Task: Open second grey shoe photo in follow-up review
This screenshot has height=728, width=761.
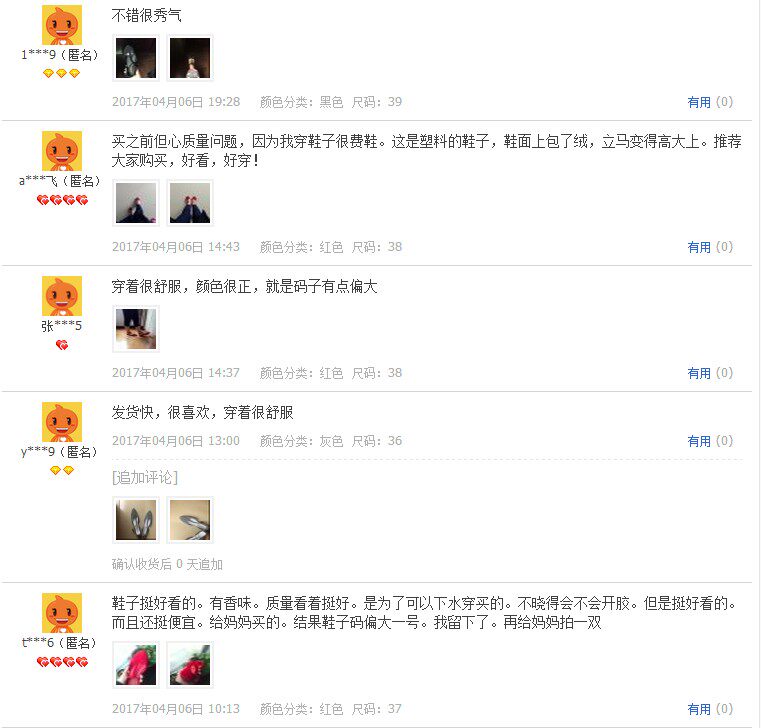Action: pos(190,520)
